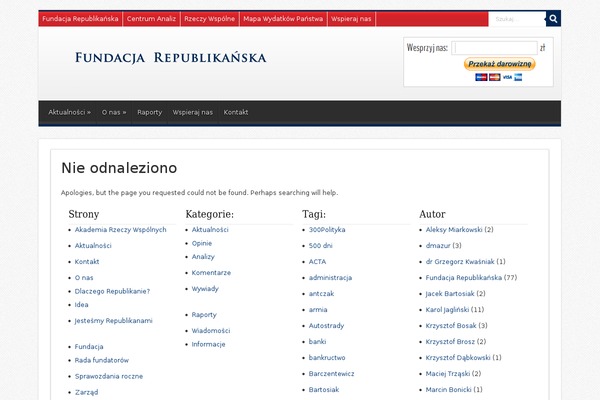Open Sprawozdania roczne link
Viewport: 600px width, 400px height.
tap(109, 376)
